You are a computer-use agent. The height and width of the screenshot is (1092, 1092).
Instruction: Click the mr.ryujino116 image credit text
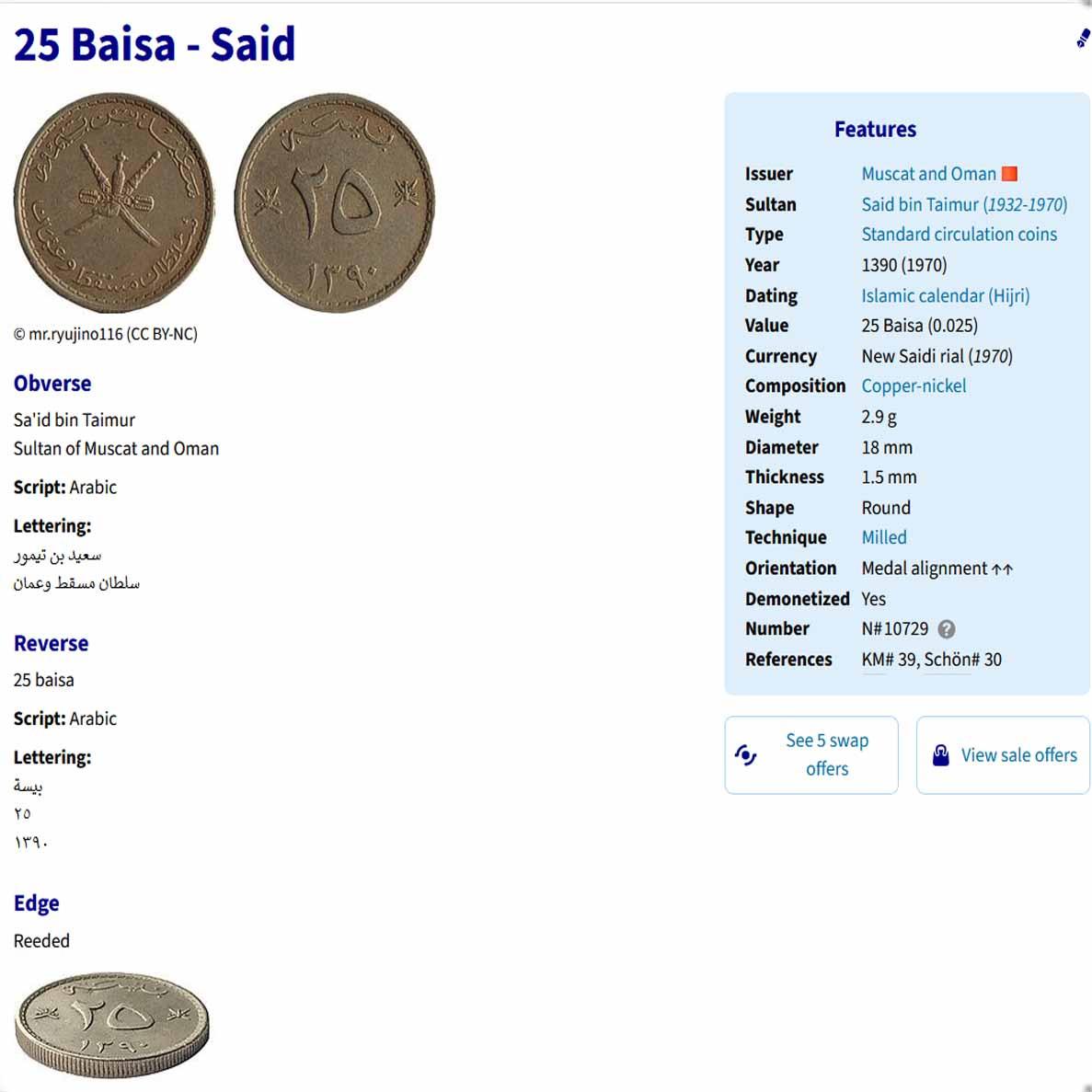pyautogui.click(x=105, y=334)
